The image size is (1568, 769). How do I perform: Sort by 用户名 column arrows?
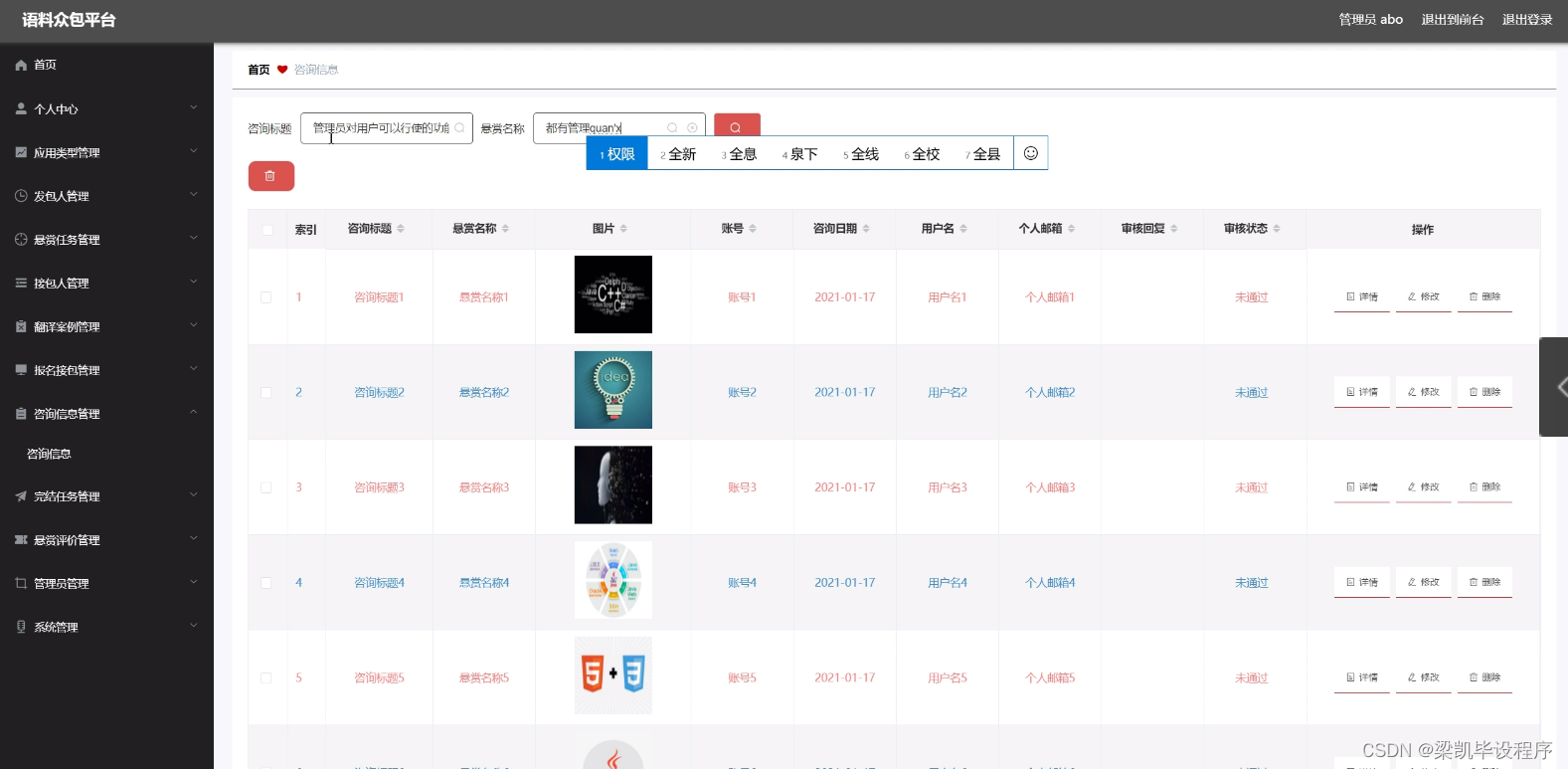pyautogui.click(x=963, y=229)
